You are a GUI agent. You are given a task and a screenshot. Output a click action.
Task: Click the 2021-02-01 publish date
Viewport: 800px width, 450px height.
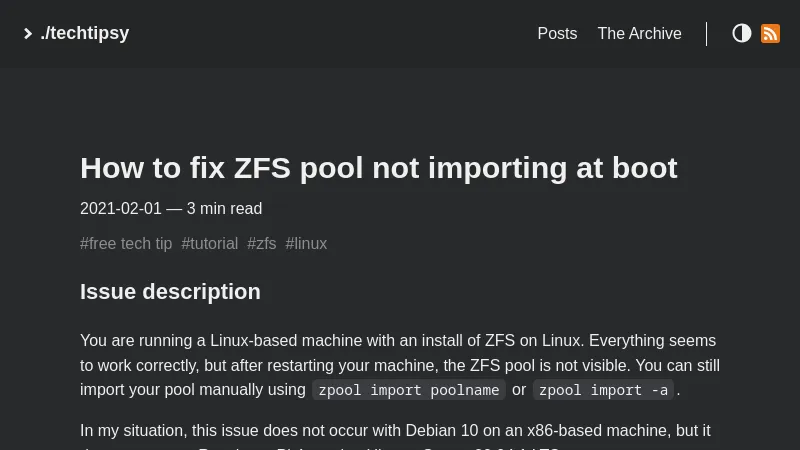(121, 208)
